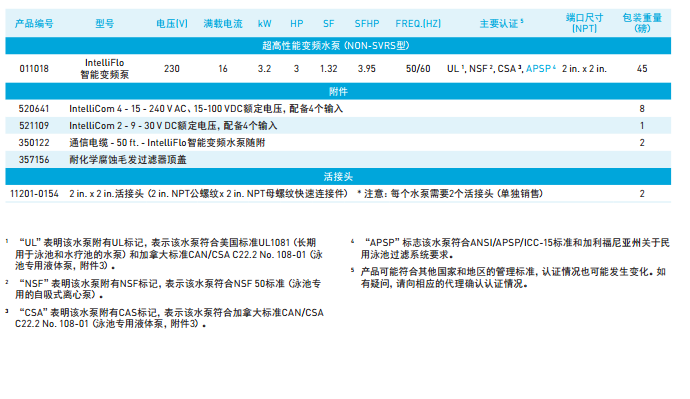This screenshot has height=399, width=690.
Task: Click the frequency value 50/60
Action: tap(418, 69)
